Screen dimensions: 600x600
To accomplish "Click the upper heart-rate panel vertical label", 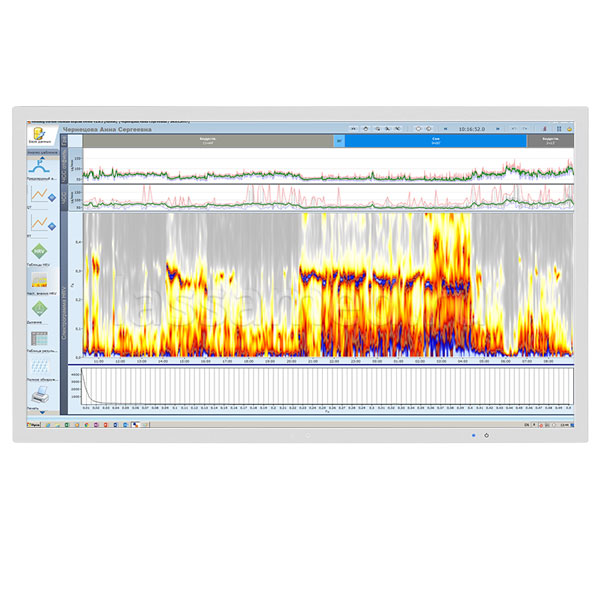I will pyautogui.click(x=64, y=166).
